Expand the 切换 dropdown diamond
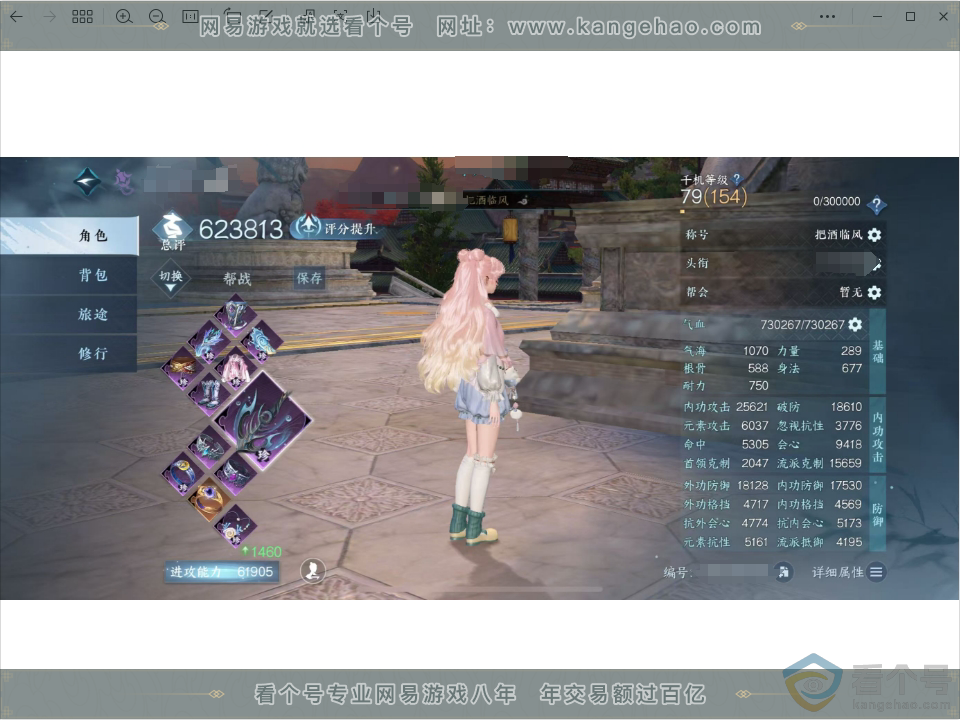The height and width of the screenshot is (720, 960). (x=171, y=279)
